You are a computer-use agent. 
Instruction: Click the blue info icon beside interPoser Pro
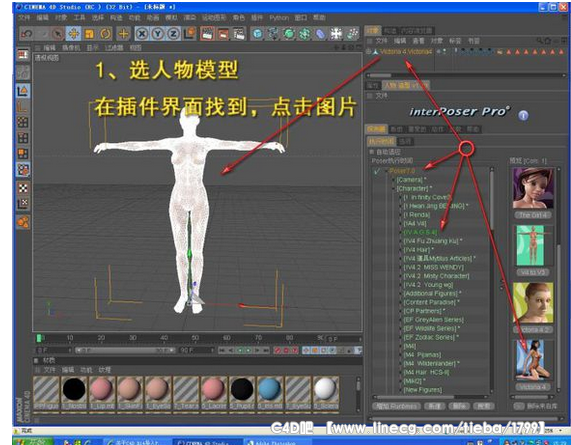point(523,115)
